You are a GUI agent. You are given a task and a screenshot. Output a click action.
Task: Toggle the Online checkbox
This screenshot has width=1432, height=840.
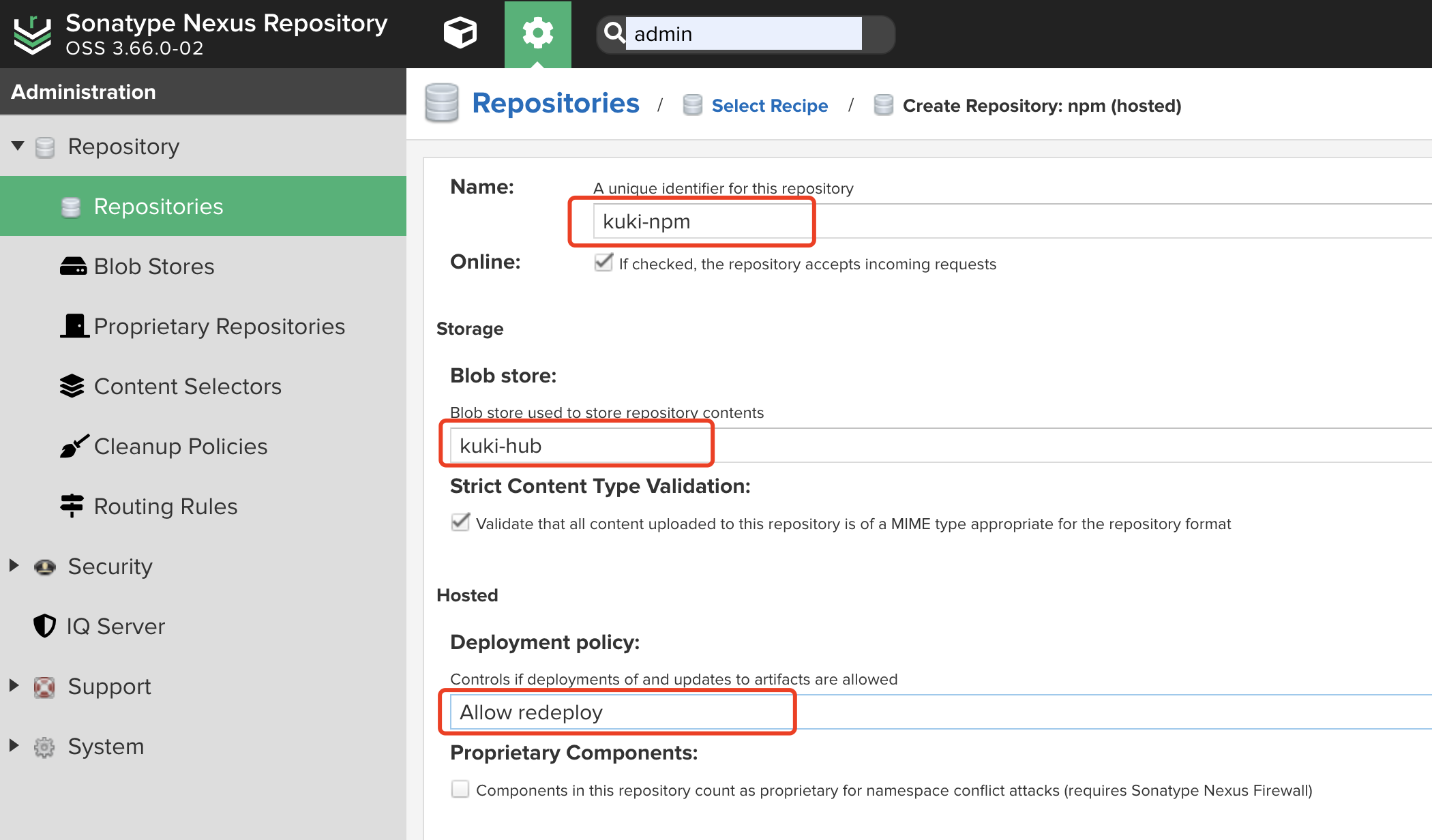(603, 263)
